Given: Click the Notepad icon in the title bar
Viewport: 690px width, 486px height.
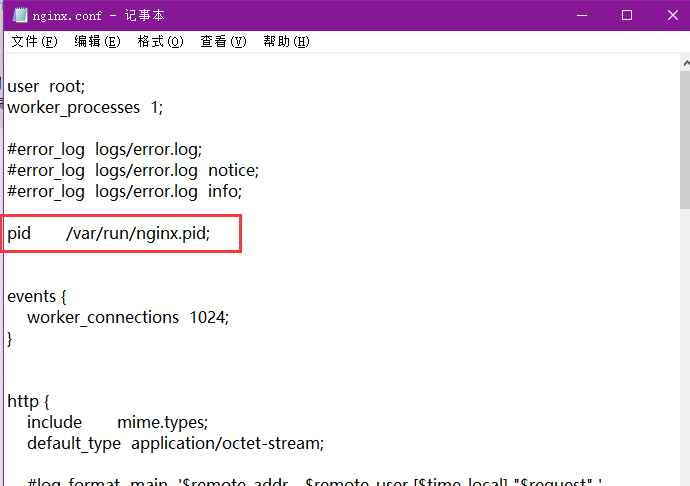Looking at the screenshot, I should tap(15, 15).
